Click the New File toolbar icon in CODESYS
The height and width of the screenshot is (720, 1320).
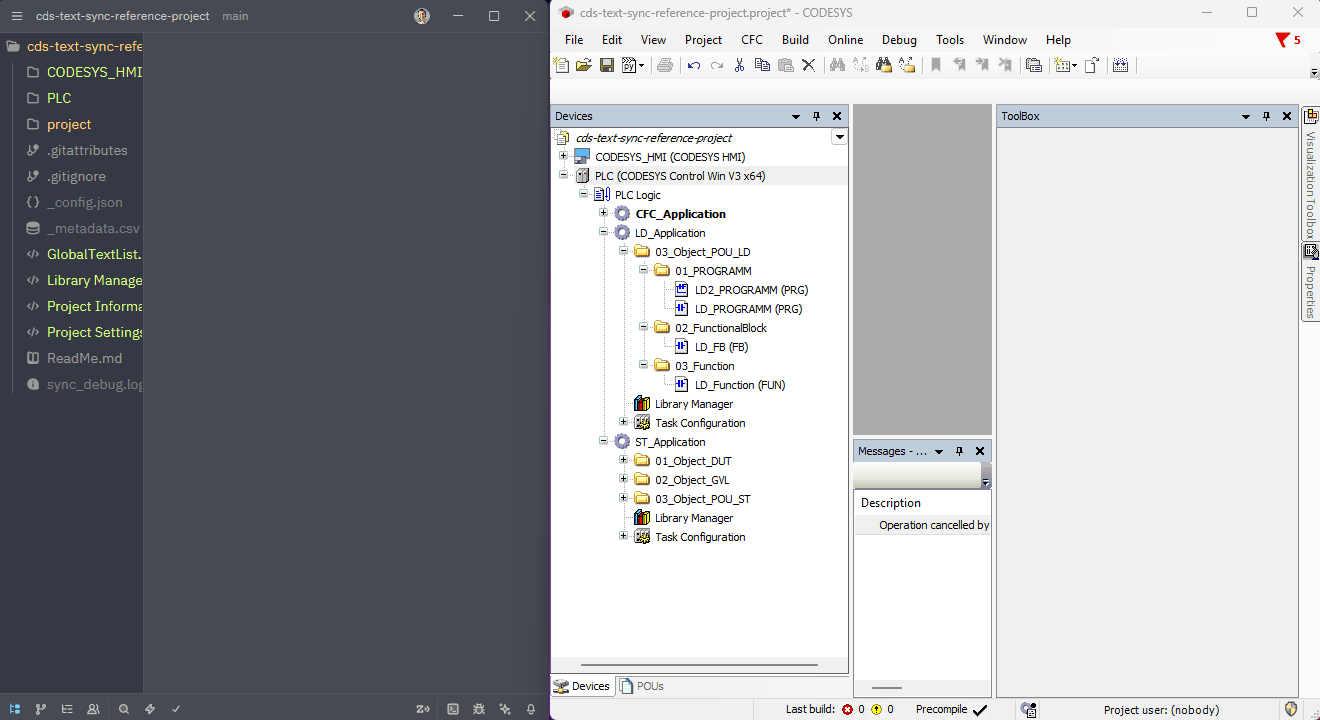[x=561, y=65]
